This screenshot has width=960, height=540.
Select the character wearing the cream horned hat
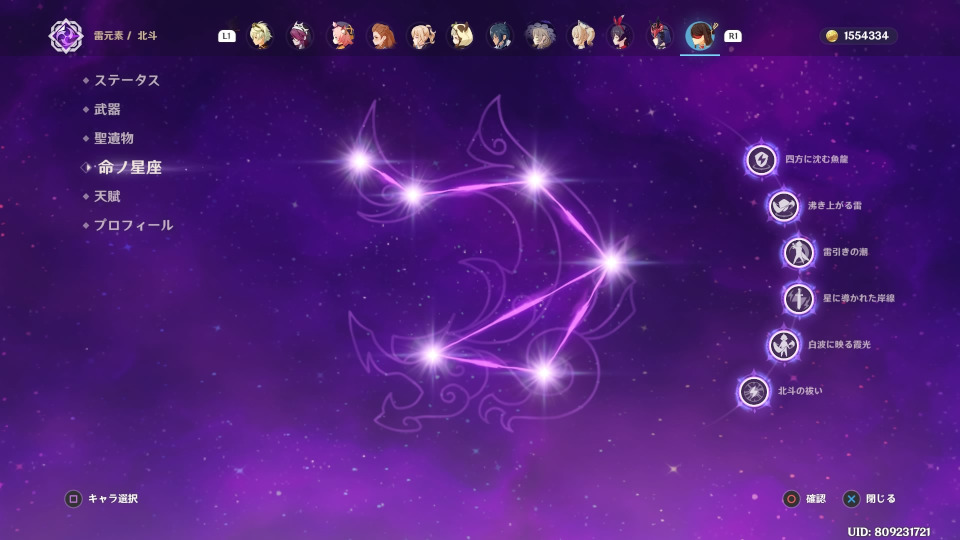coord(460,36)
